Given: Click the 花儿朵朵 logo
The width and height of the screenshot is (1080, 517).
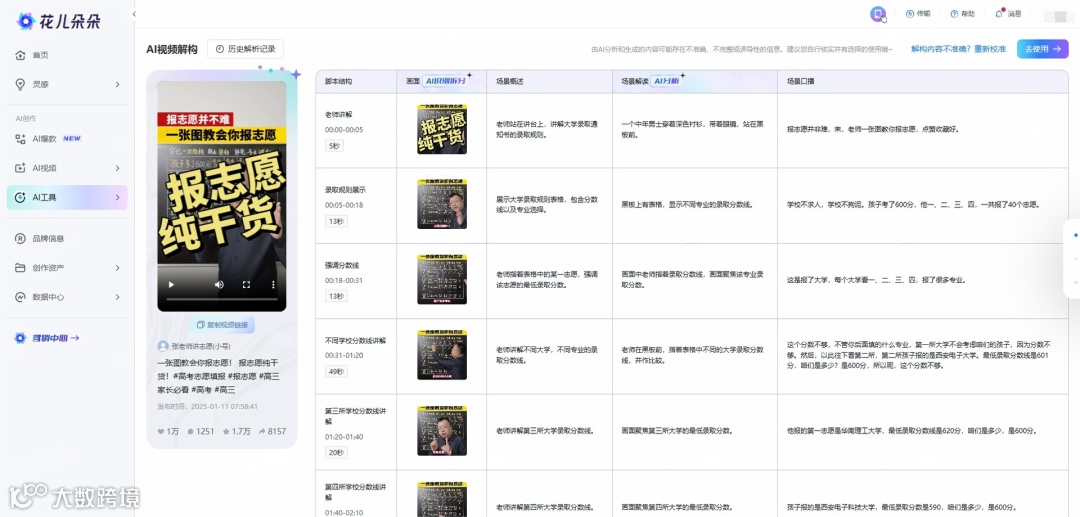Looking at the screenshot, I should click(x=59, y=21).
